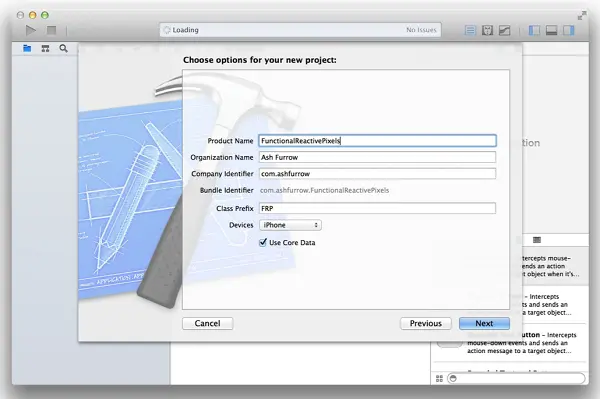Image resolution: width=600 pixels, height=399 pixels.
Task: Open the Search navigator magnifier icon
Action: coord(64,48)
